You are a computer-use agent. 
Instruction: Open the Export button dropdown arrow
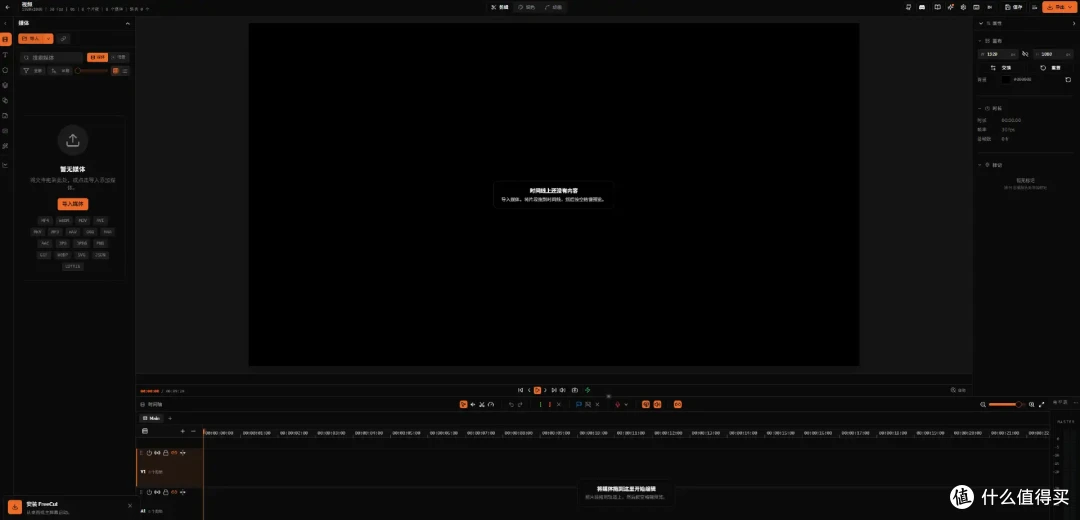pyautogui.click(x=1070, y=7)
